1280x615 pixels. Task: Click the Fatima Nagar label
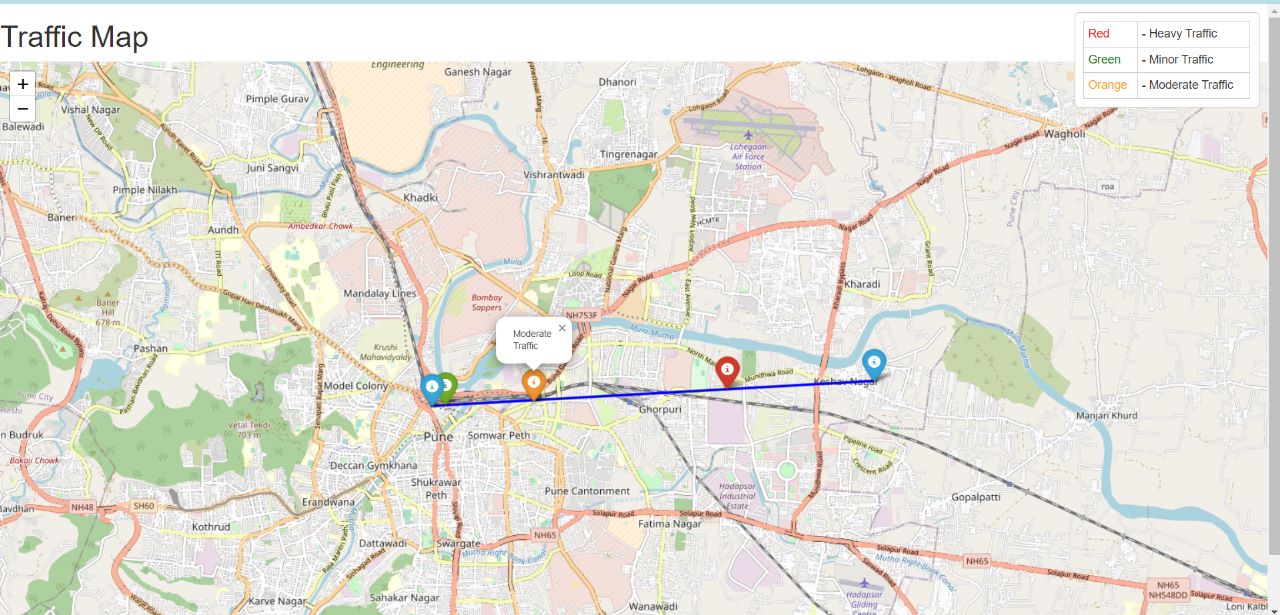click(670, 523)
